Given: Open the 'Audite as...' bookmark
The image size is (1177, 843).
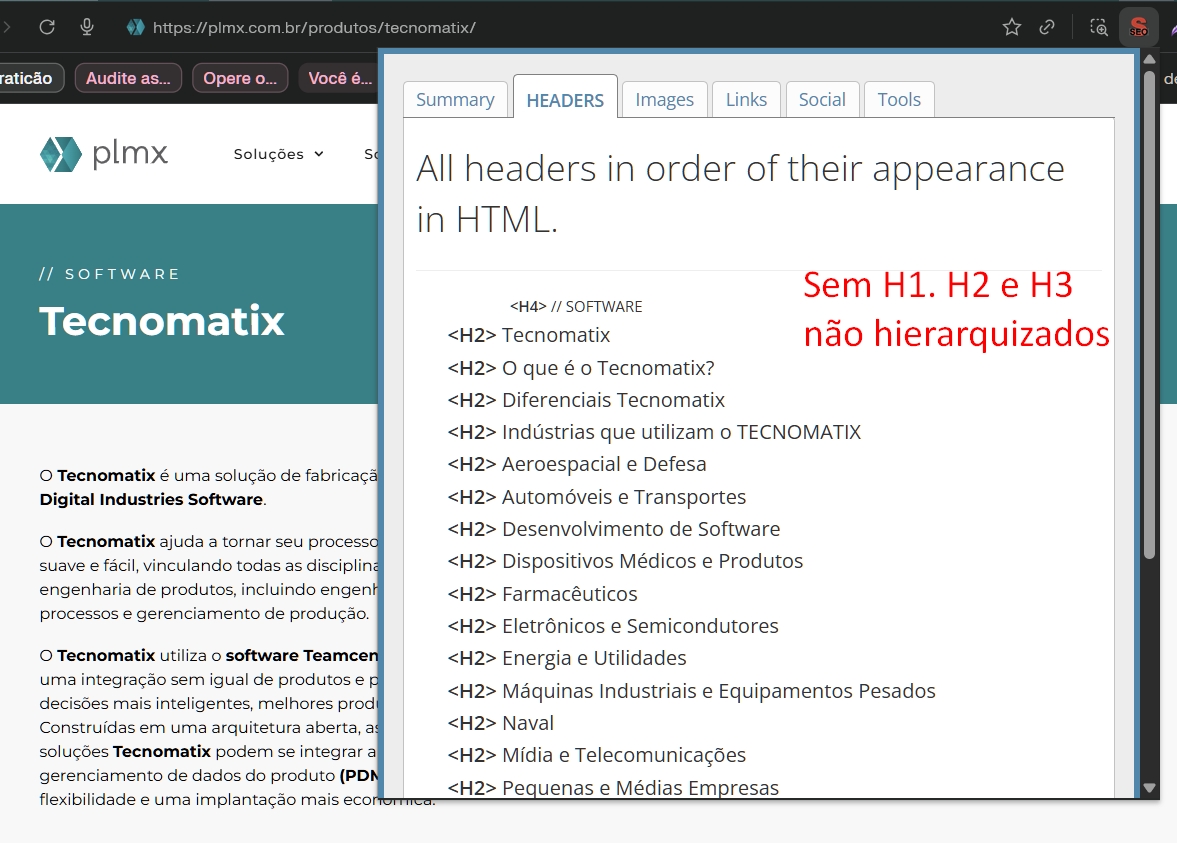Looking at the screenshot, I should point(128,78).
